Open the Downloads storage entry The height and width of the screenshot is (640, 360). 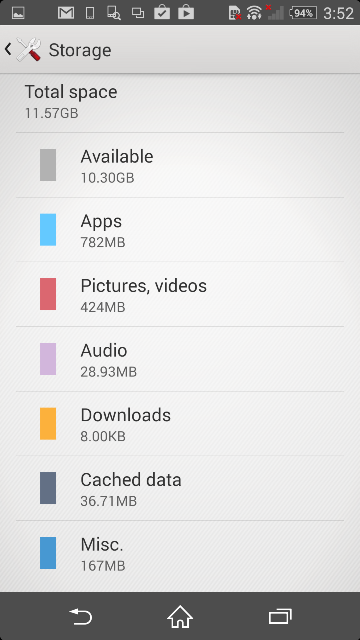pos(180,424)
